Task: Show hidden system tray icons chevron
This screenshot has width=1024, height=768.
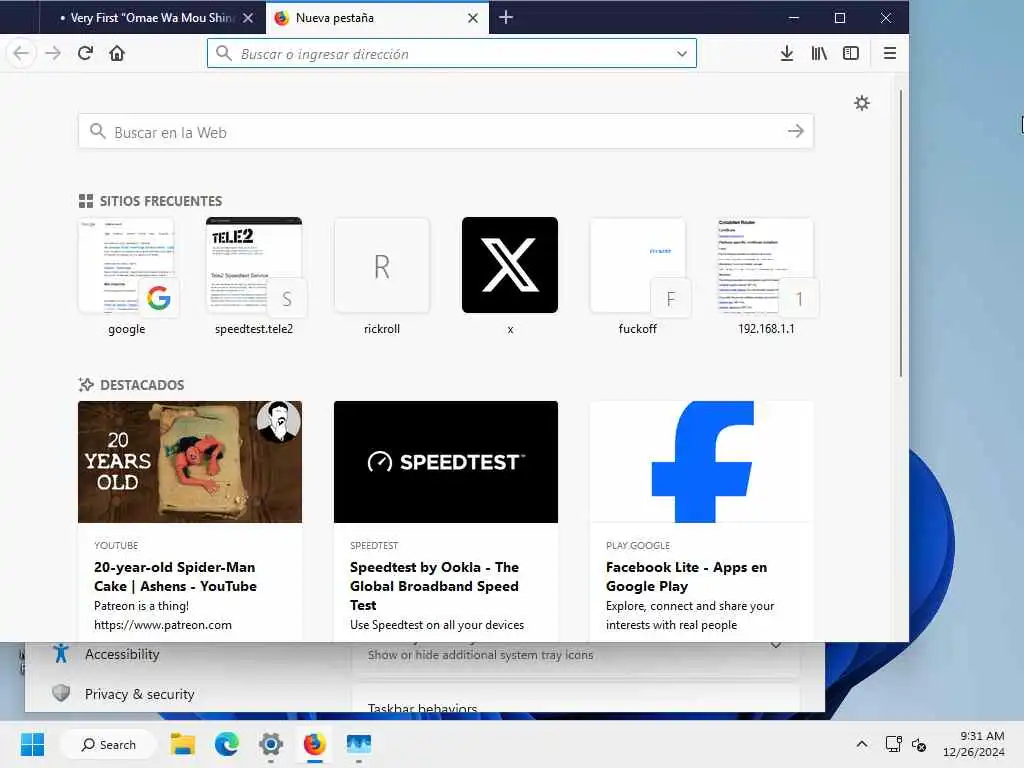Action: (862, 744)
